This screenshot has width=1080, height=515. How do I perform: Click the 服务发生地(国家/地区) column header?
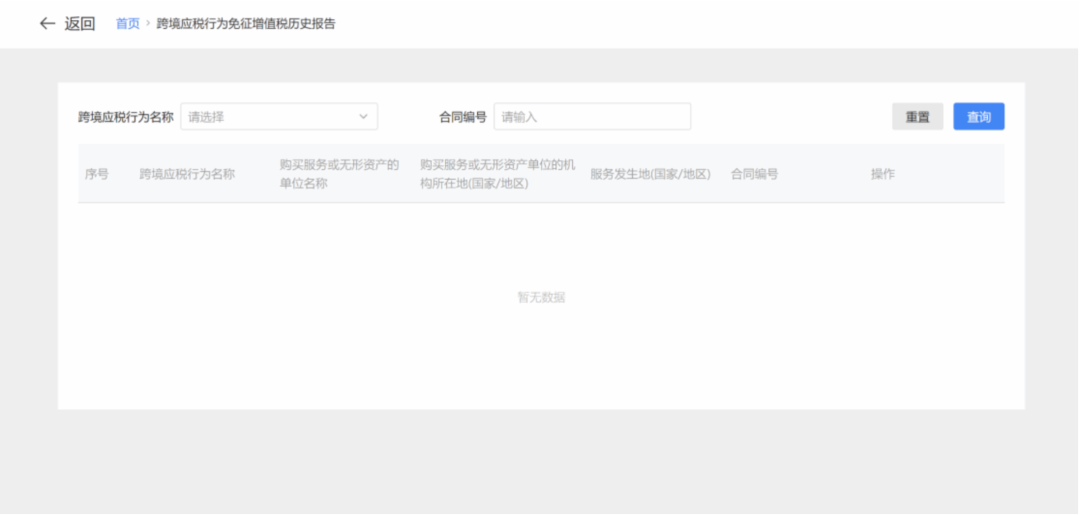tap(650, 174)
